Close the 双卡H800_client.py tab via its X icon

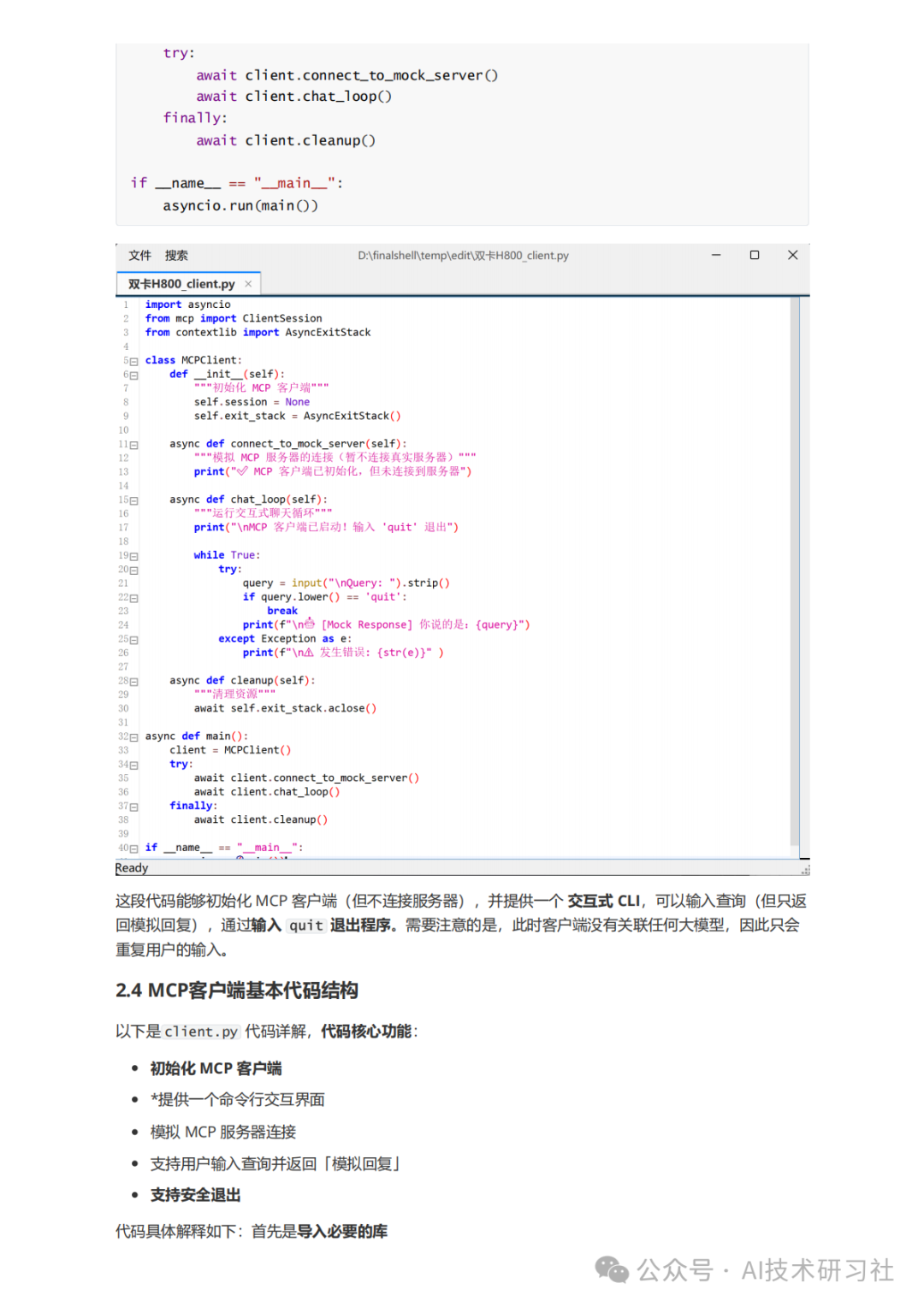250,283
